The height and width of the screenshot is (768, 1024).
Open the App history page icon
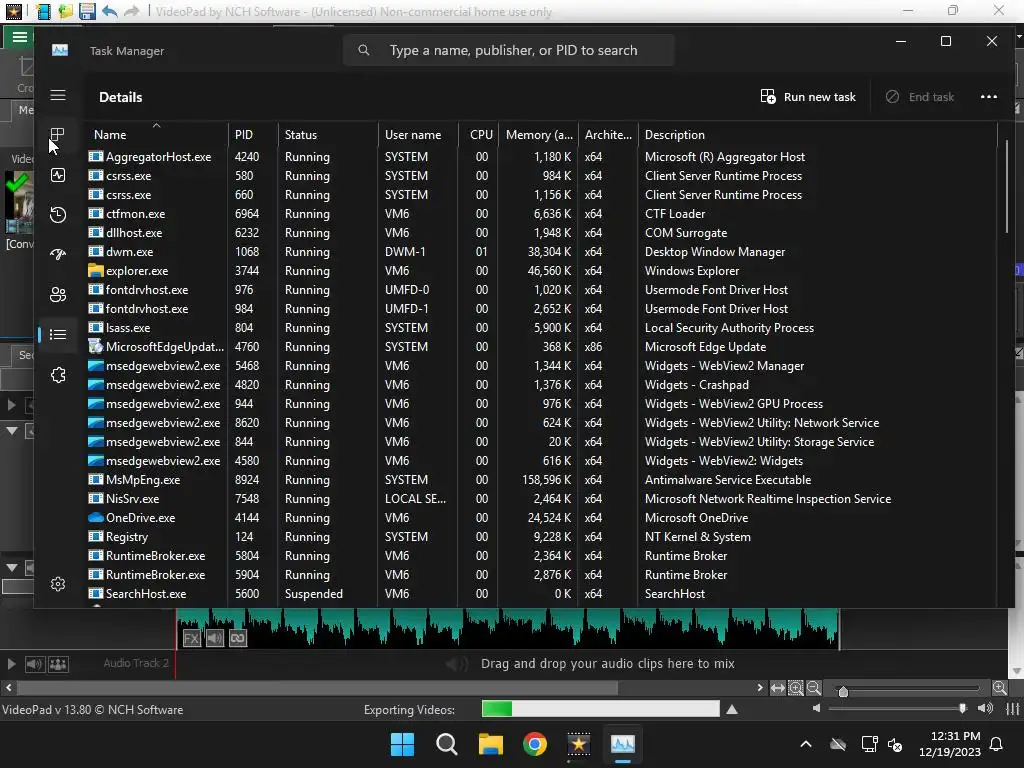[57, 215]
